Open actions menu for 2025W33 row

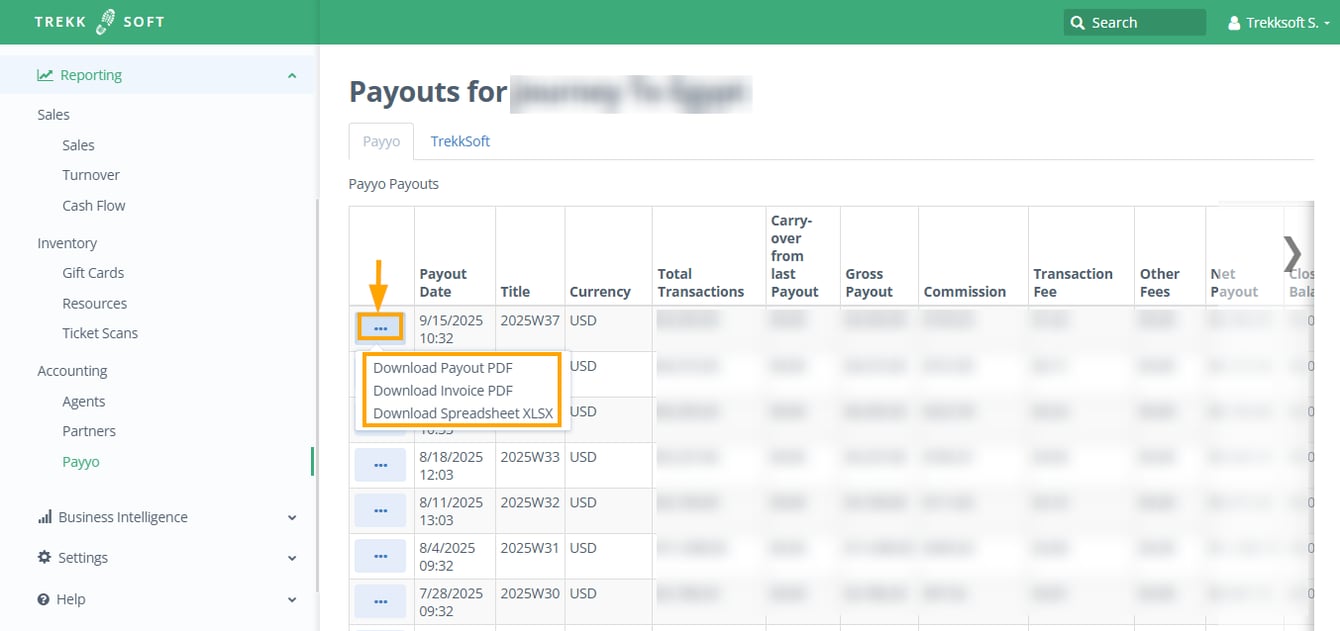[380, 465]
